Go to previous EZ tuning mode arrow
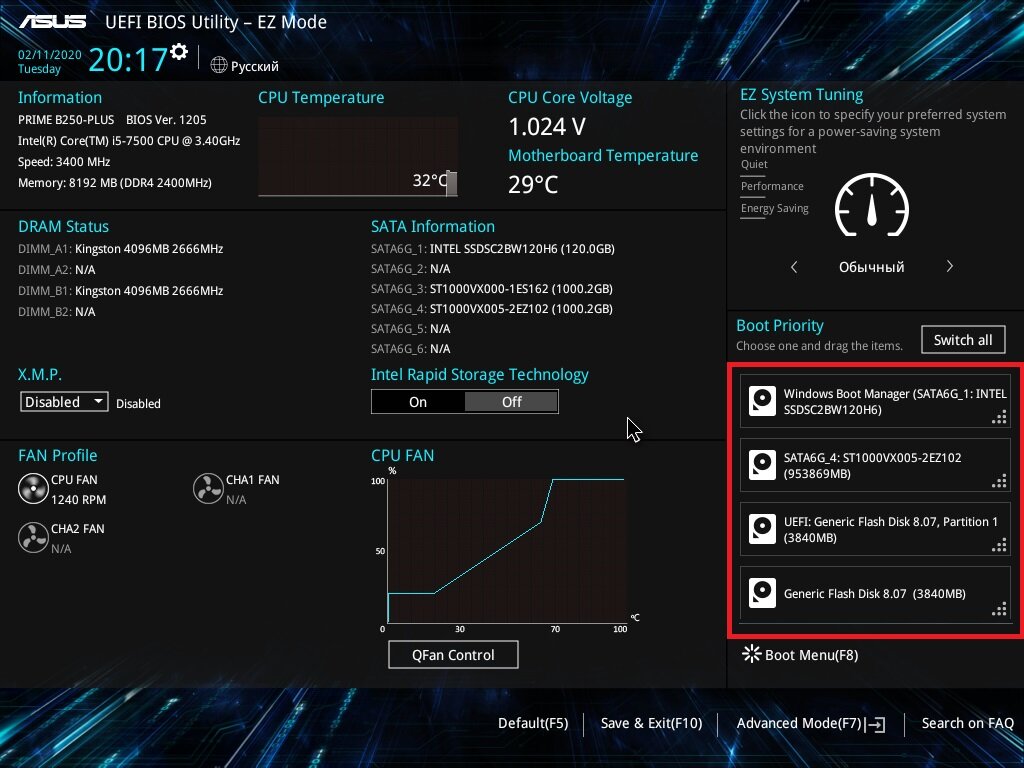1024x768 pixels. click(x=794, y=266)
